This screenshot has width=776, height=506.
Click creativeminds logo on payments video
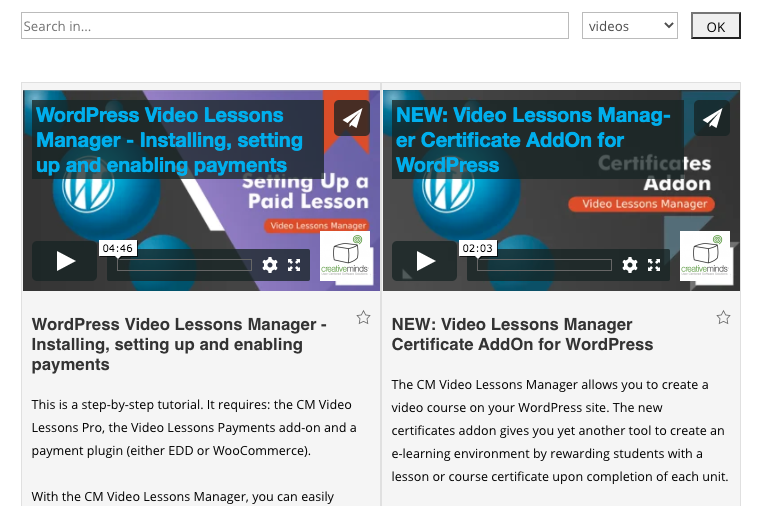344,256
